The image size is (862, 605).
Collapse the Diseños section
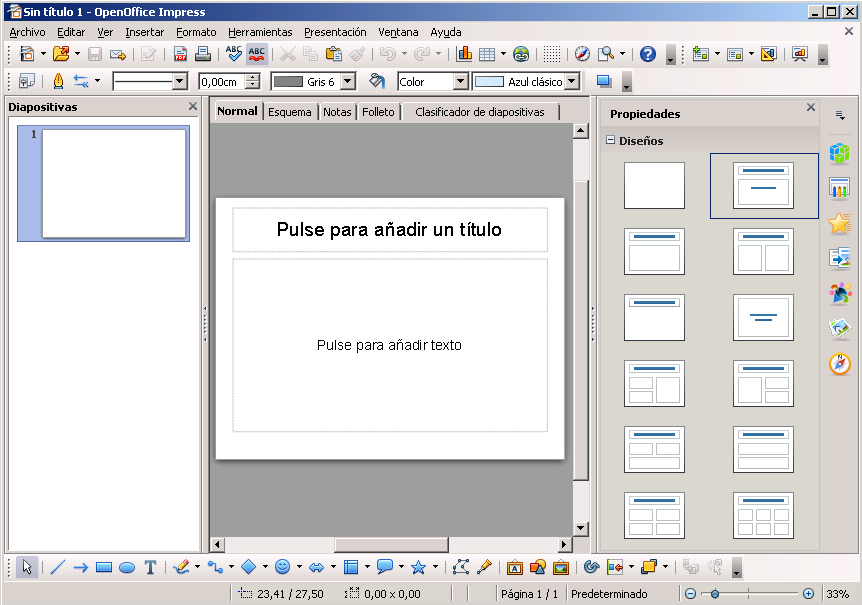610,140
